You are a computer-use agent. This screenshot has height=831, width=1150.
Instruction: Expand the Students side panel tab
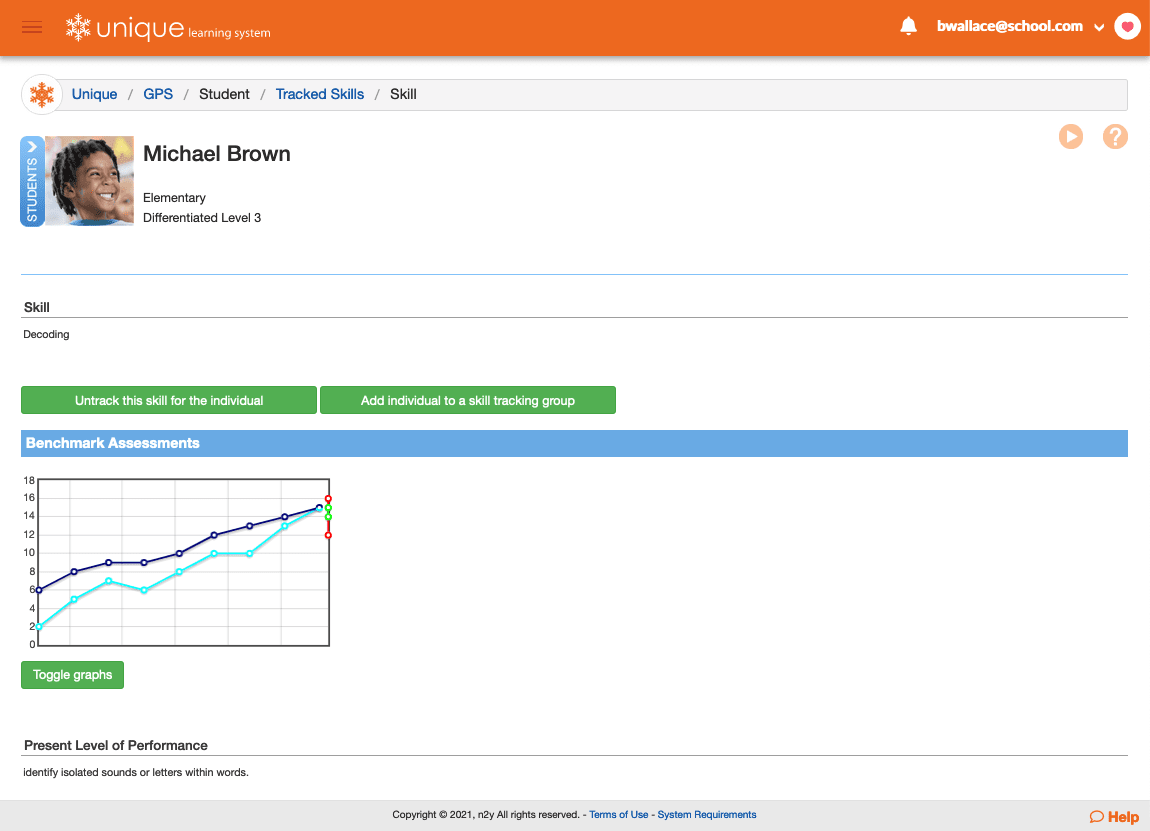click(x=32, y=181)
